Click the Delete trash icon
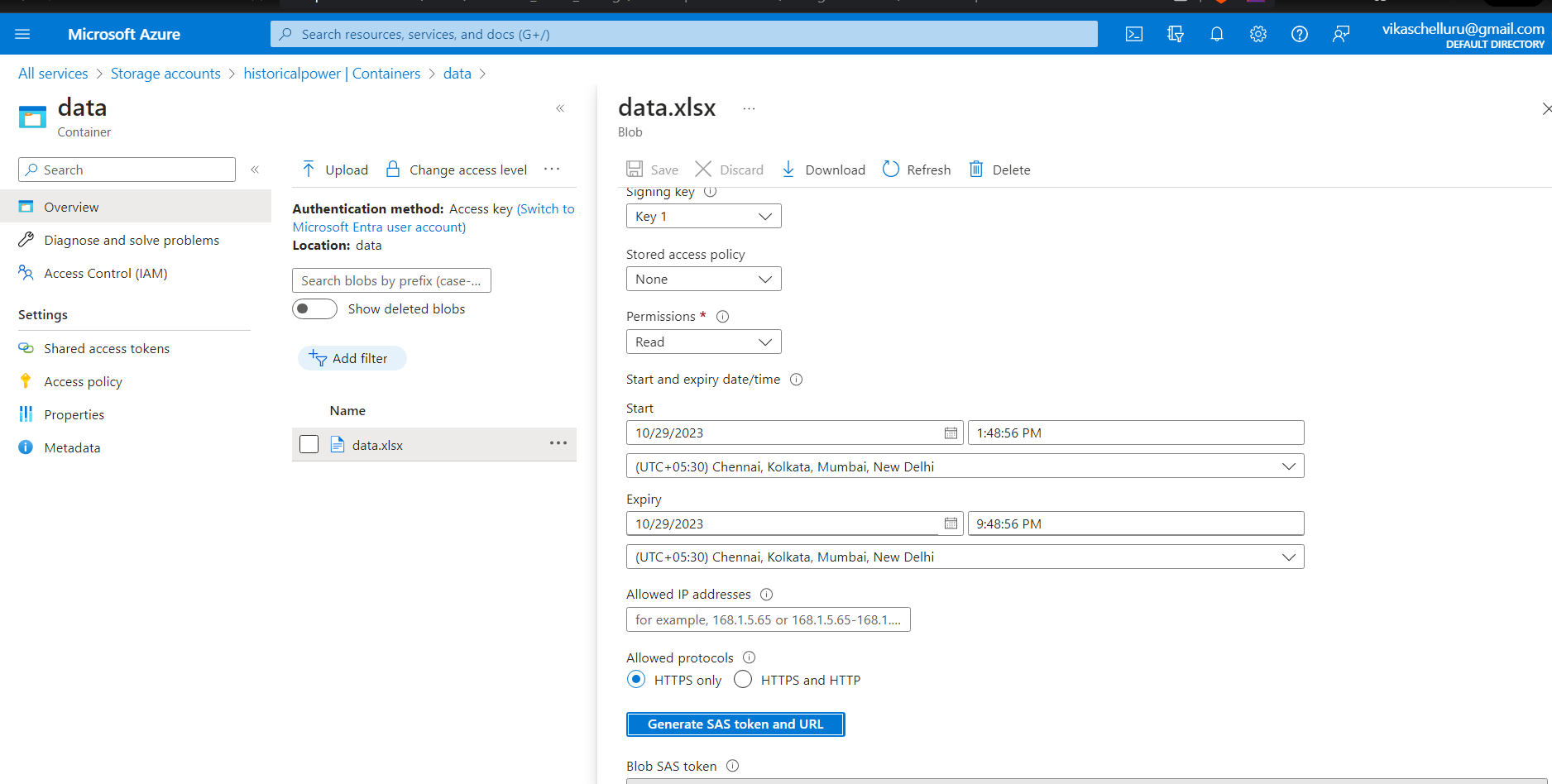1552x784 pixels. point(976,169)
